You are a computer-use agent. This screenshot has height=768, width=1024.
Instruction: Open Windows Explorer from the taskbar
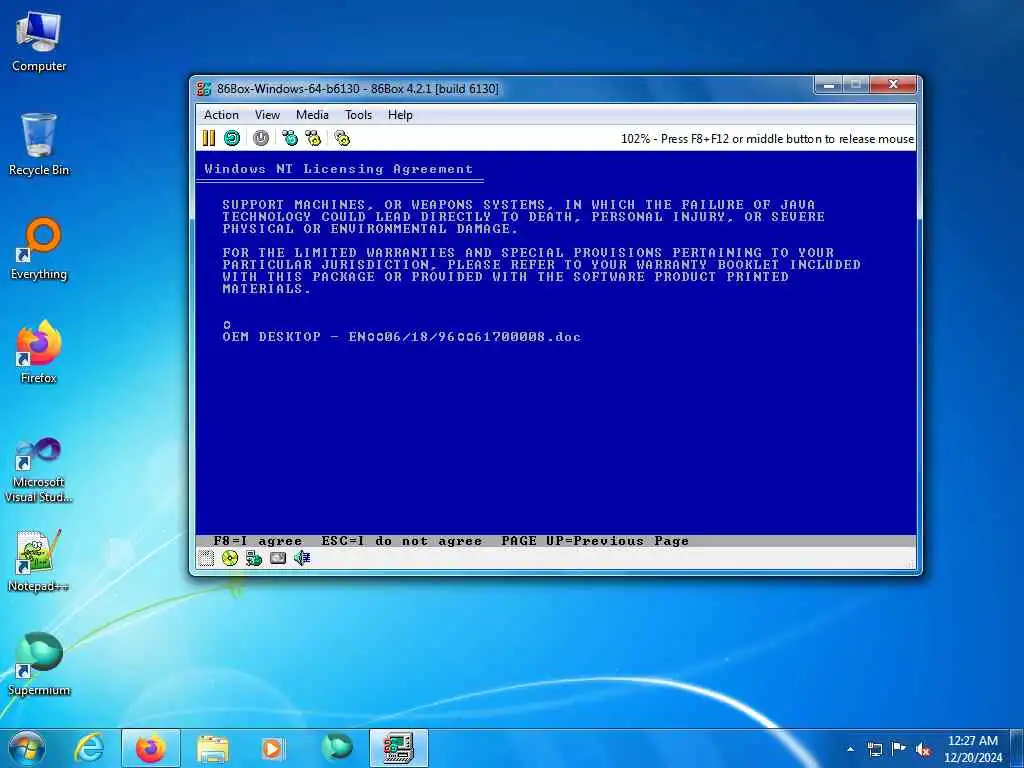[x=213, y=748]
